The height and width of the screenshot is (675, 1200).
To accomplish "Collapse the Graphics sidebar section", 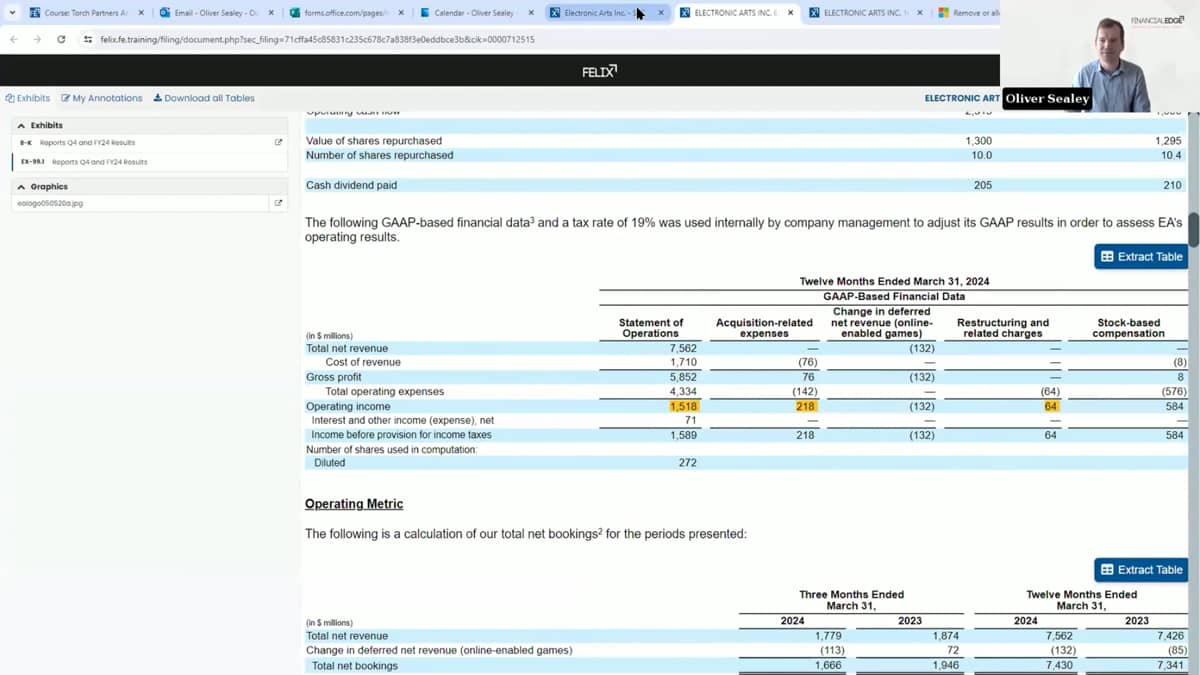I will click(x=22, y=186).
